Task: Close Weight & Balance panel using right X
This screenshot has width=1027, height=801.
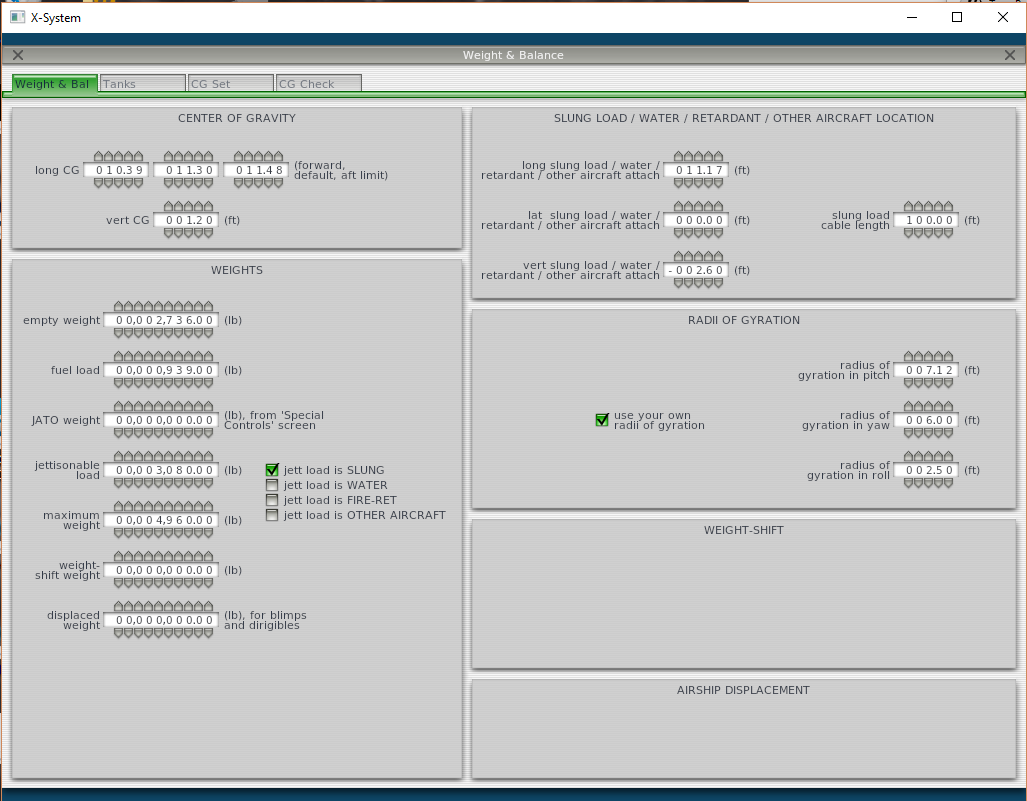Action: 1009,55
